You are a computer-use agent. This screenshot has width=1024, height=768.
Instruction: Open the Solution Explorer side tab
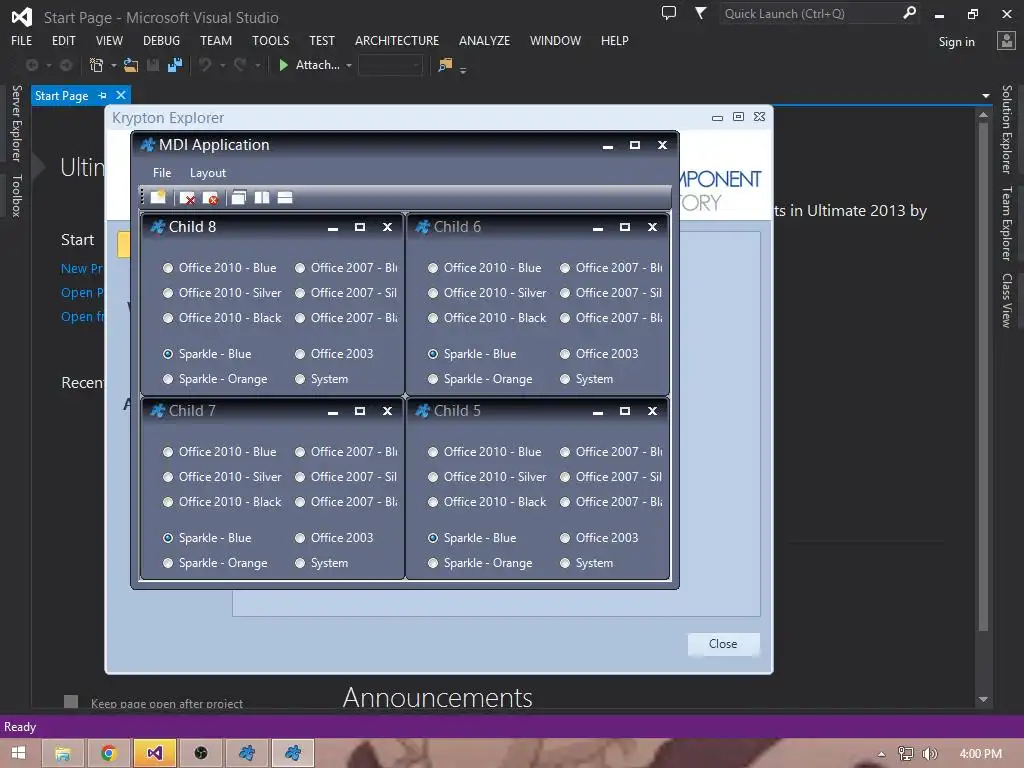pyautogui.click(x=1007, y=129)
